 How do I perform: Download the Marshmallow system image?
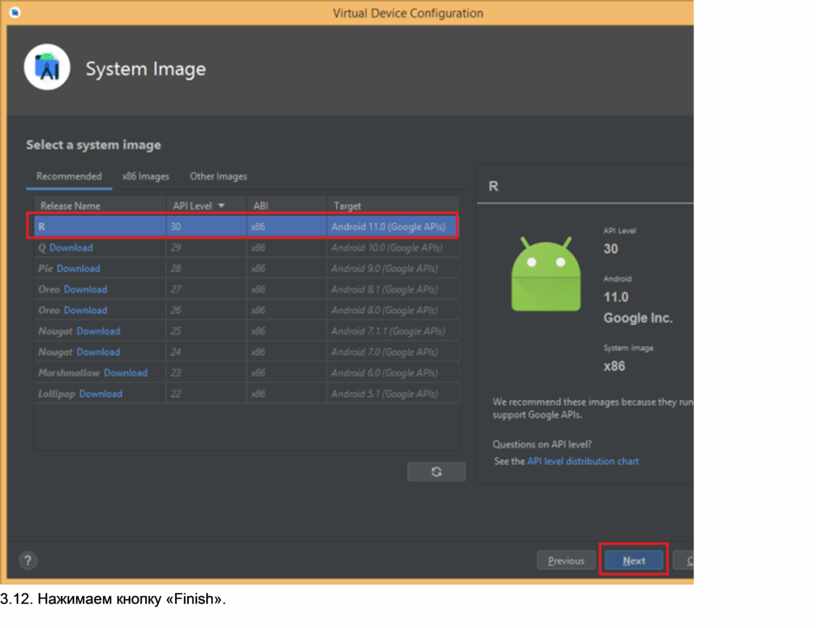pyautogui.click(x=125, y=373)
